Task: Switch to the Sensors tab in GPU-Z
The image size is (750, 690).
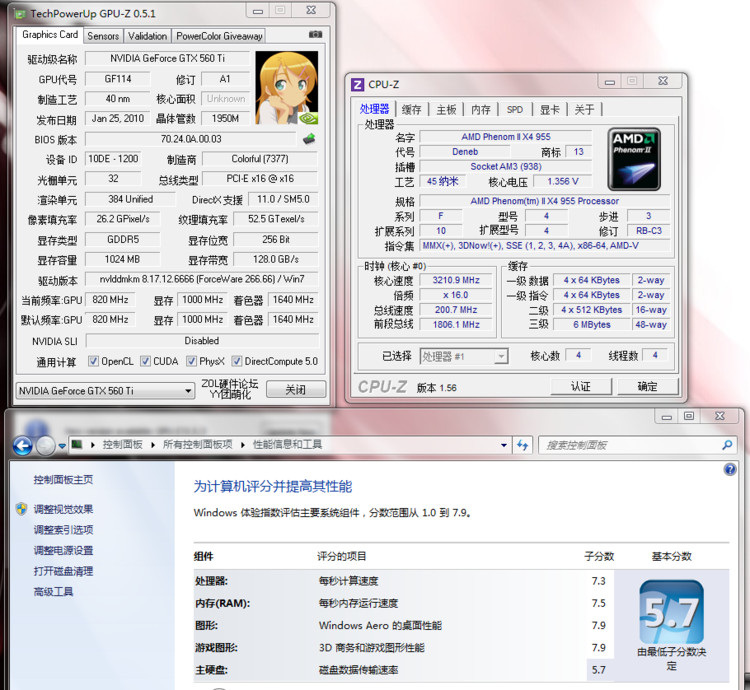Action: tap(103, 36)
